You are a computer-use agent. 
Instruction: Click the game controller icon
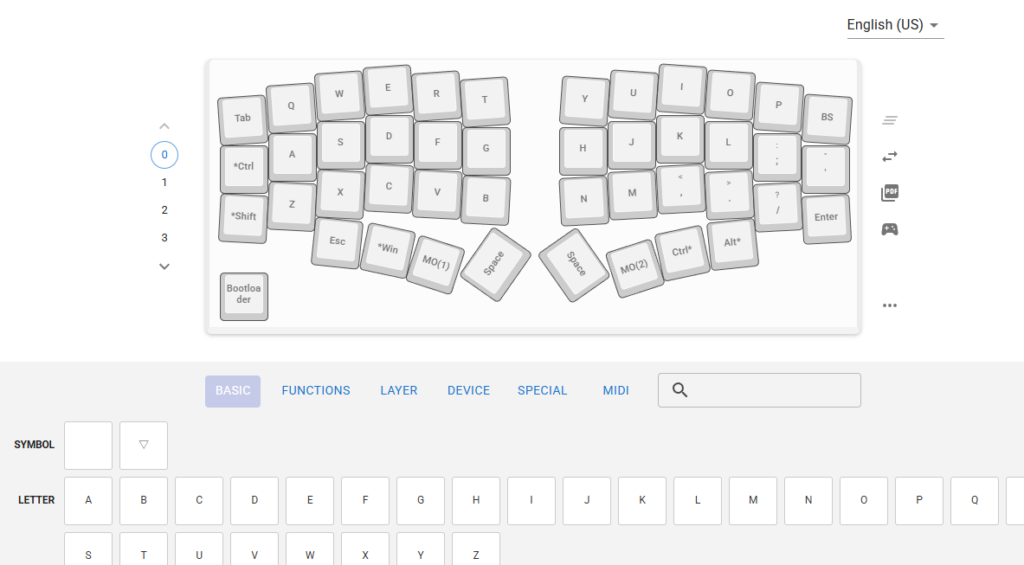pyautogui.click(x=889, y=229)
